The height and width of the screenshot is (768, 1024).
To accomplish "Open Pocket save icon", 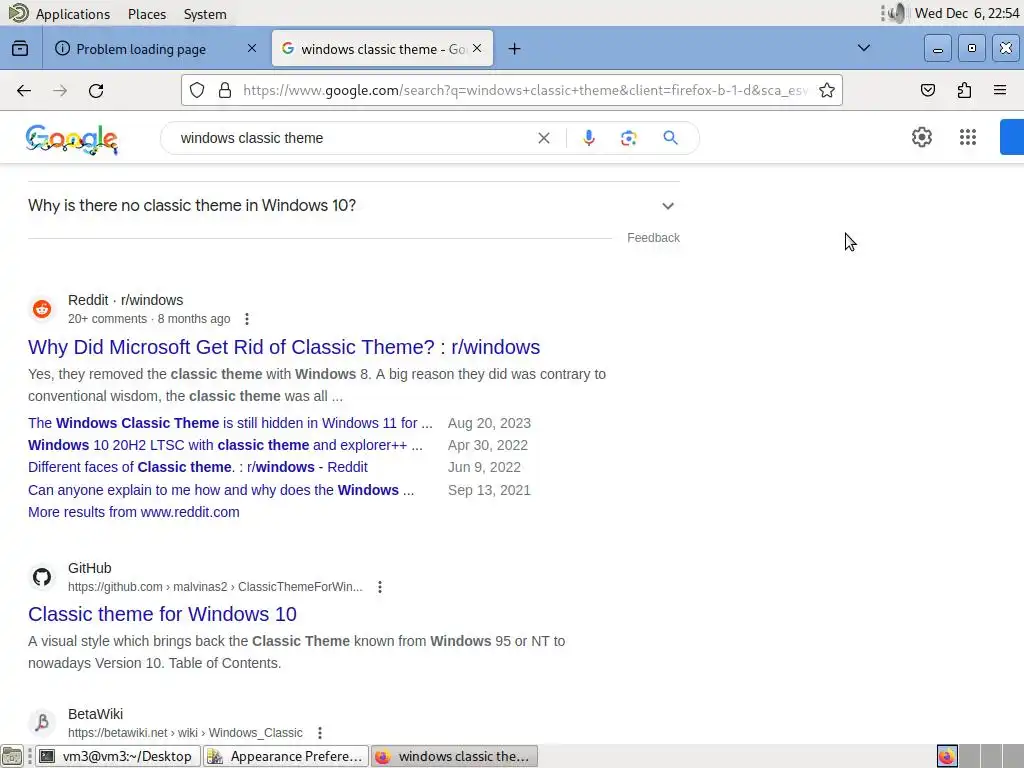I will coord(927,90).
